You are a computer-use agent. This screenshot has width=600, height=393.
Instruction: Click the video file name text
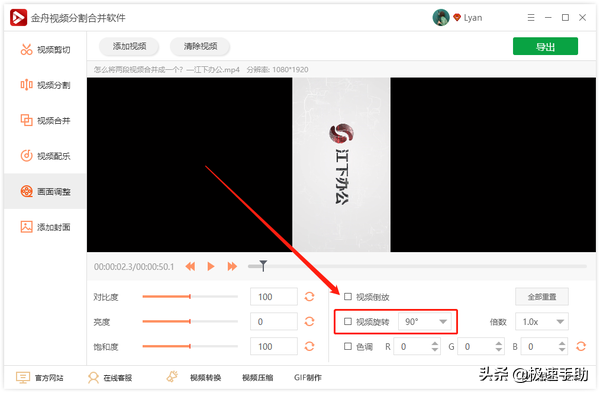point(166,70)
